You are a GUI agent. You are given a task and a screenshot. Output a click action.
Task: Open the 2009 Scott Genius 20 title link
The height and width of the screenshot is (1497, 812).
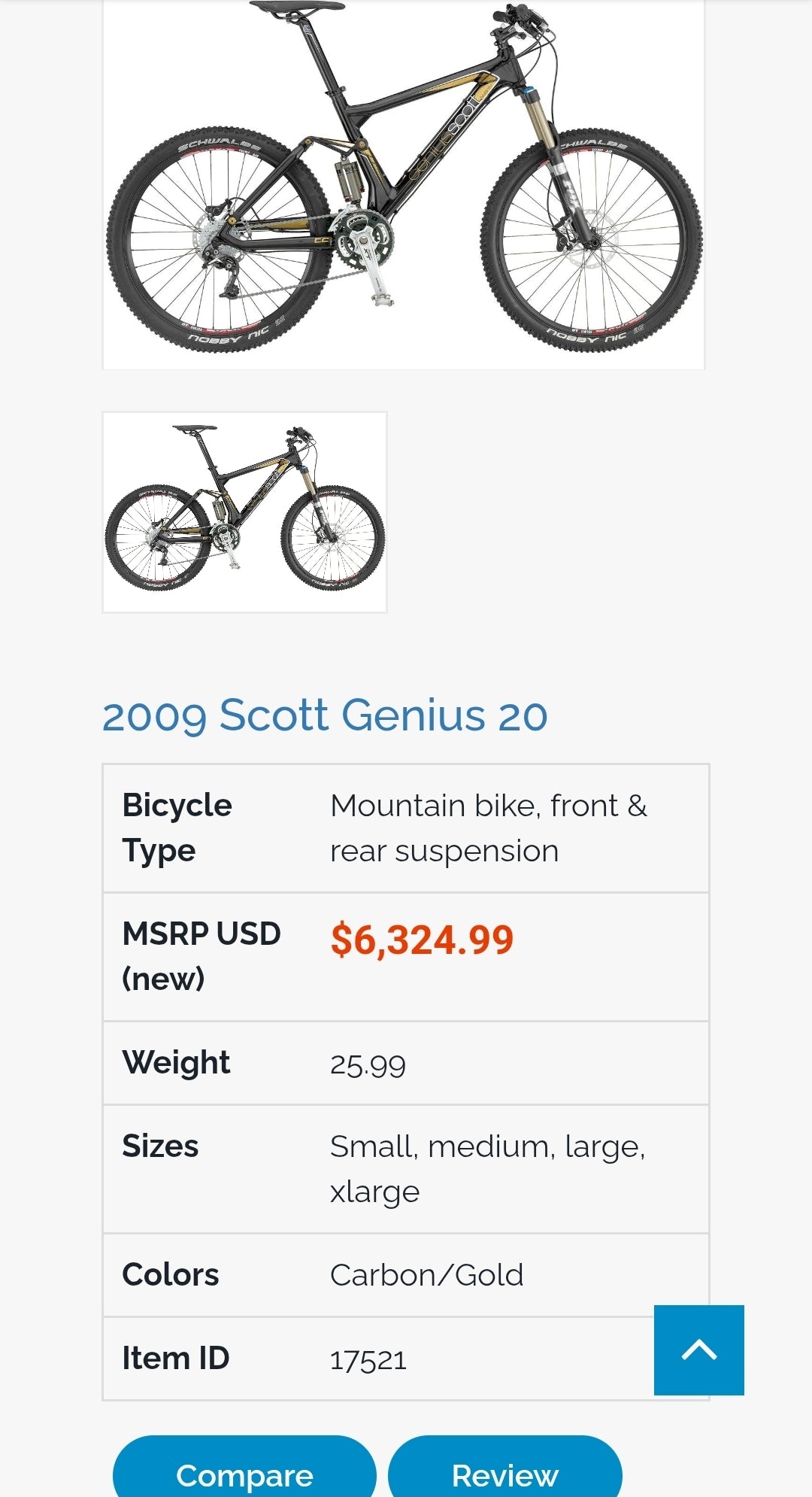pyautogui.click(x=324, y=715)
